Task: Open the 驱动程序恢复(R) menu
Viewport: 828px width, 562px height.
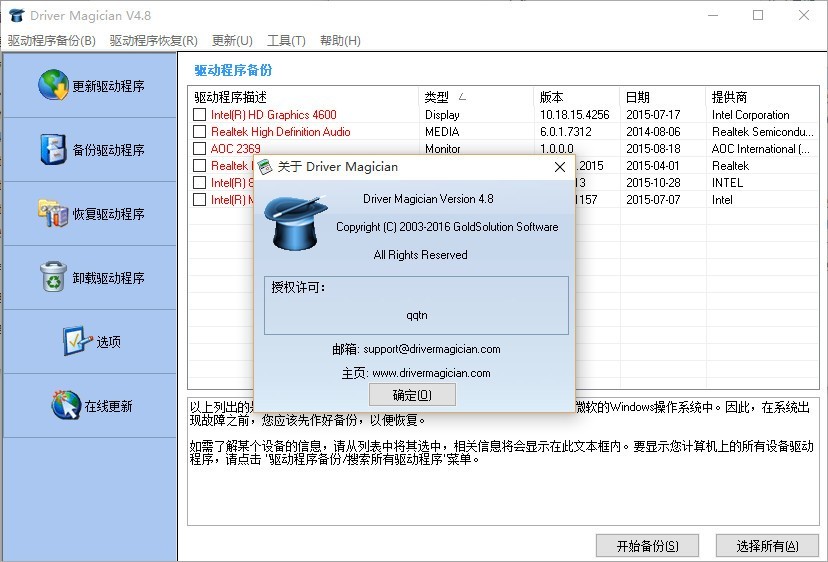Action: click(x=154, y=41)
